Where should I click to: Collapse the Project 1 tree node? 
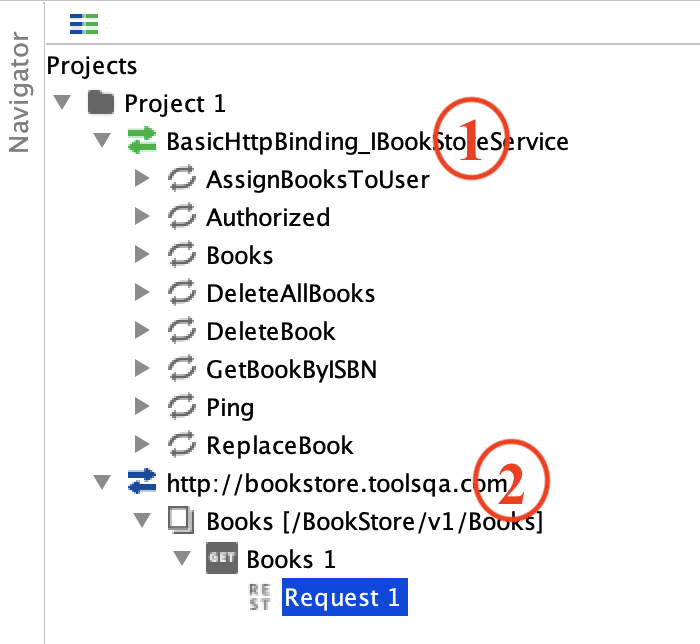(x=62, y=103)
